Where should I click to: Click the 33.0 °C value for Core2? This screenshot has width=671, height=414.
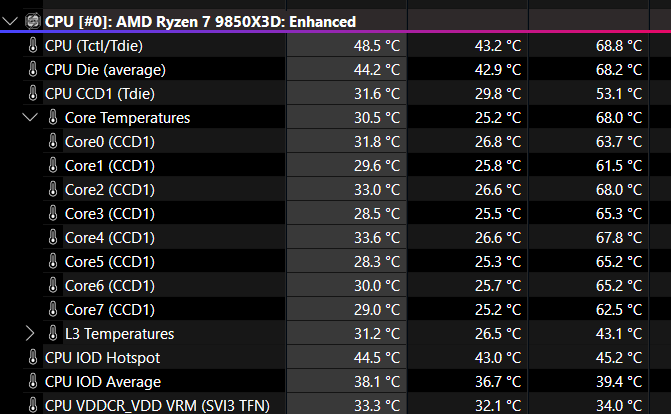377,190
